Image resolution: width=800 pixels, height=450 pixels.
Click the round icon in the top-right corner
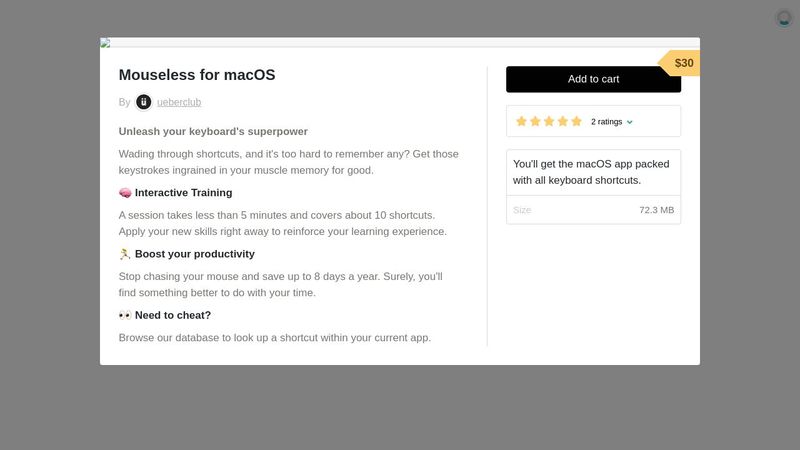click(x=784, y=18)
